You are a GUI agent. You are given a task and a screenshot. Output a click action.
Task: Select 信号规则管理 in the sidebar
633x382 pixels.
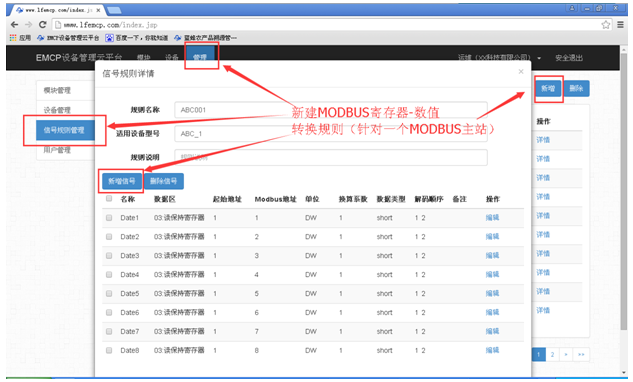point(65,130)
